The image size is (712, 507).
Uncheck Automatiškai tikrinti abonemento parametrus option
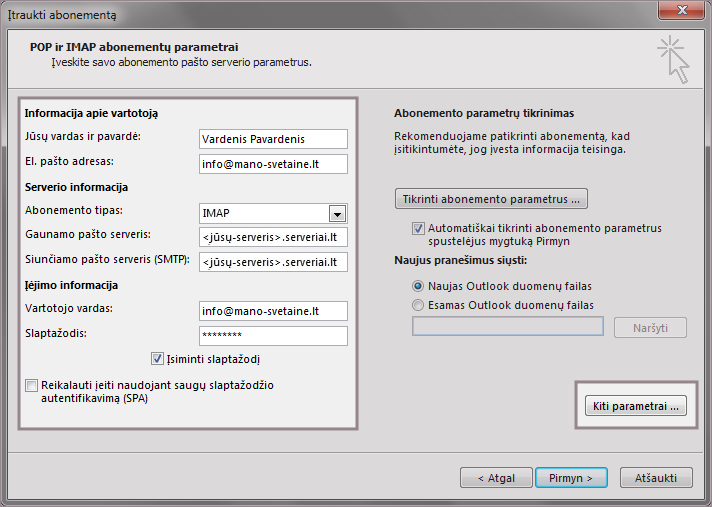(418, 228)
